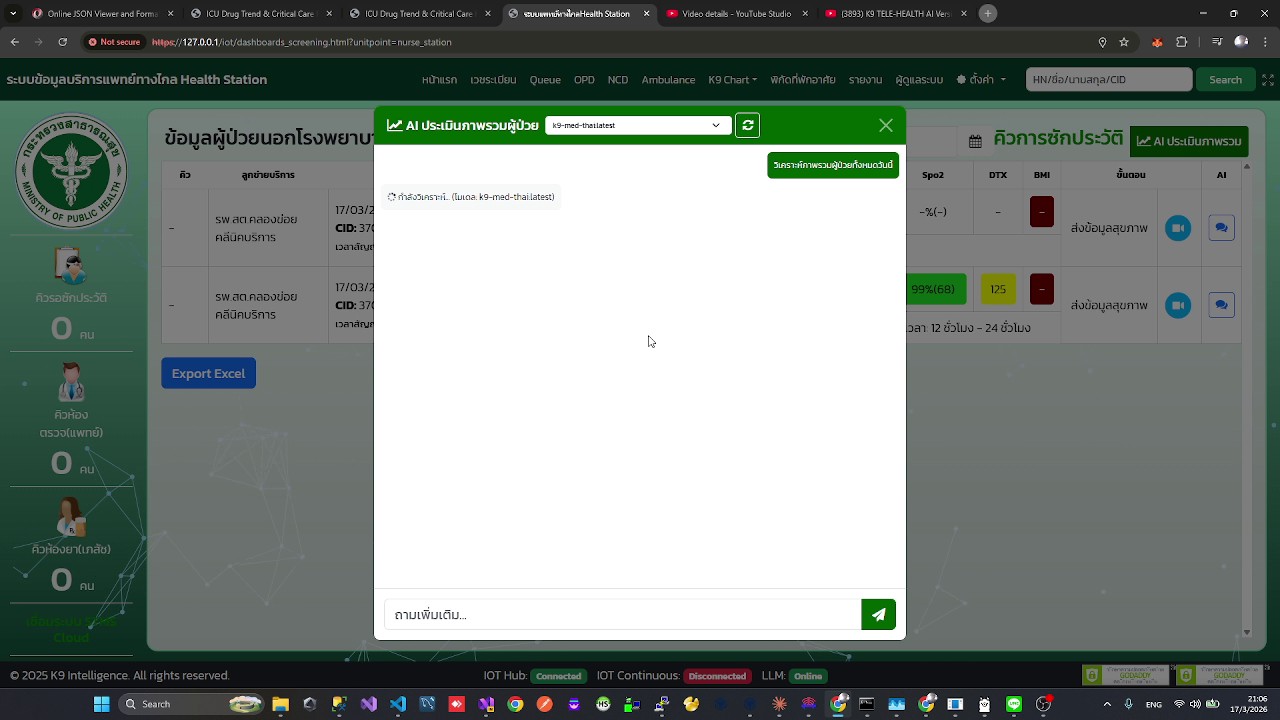This screenshot has width=1280, height=720.
Task: Click the AI ประเมินภาพรวม button behind dialog
Action: 1189,141
